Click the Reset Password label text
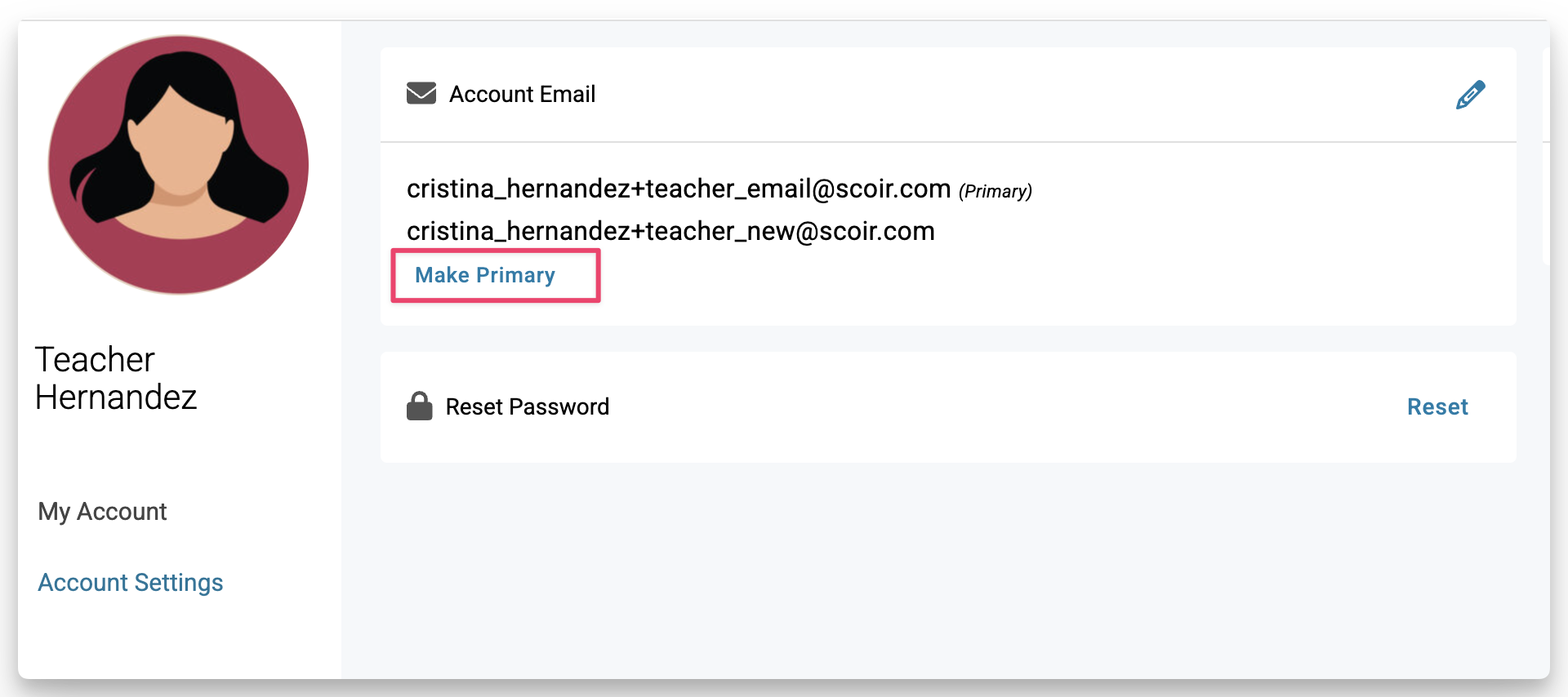The image size is (1568, 697). (528, 406)
